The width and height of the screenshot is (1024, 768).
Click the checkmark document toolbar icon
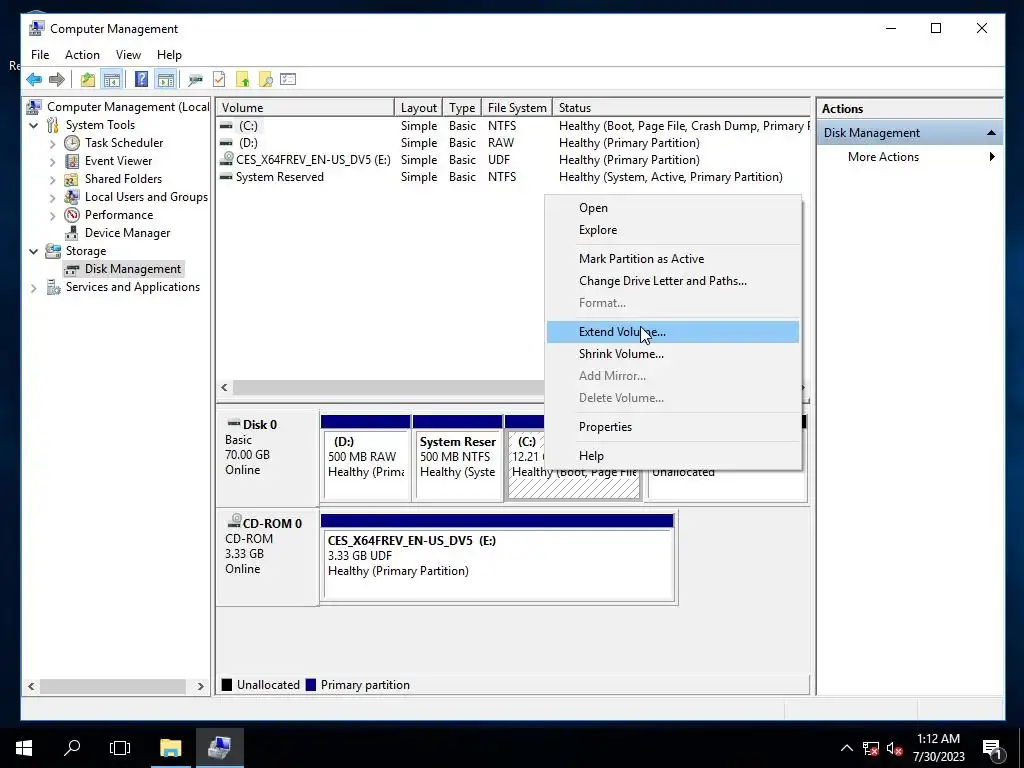[x=219, y=80]
